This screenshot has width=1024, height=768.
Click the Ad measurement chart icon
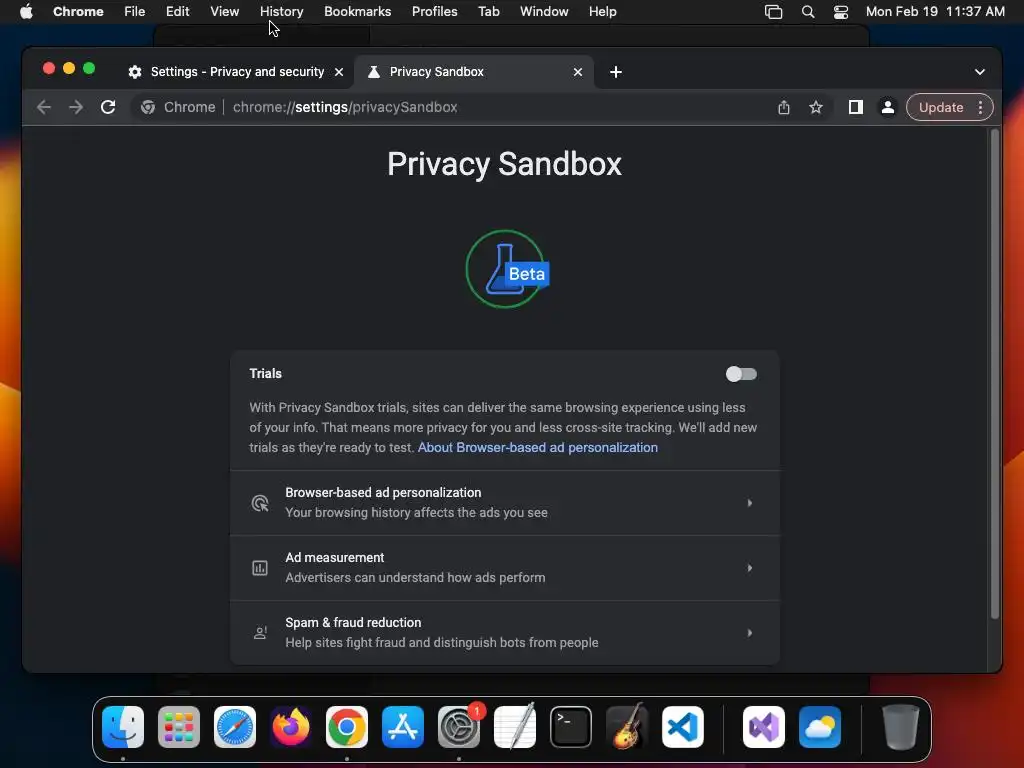(x=260, y=568)
